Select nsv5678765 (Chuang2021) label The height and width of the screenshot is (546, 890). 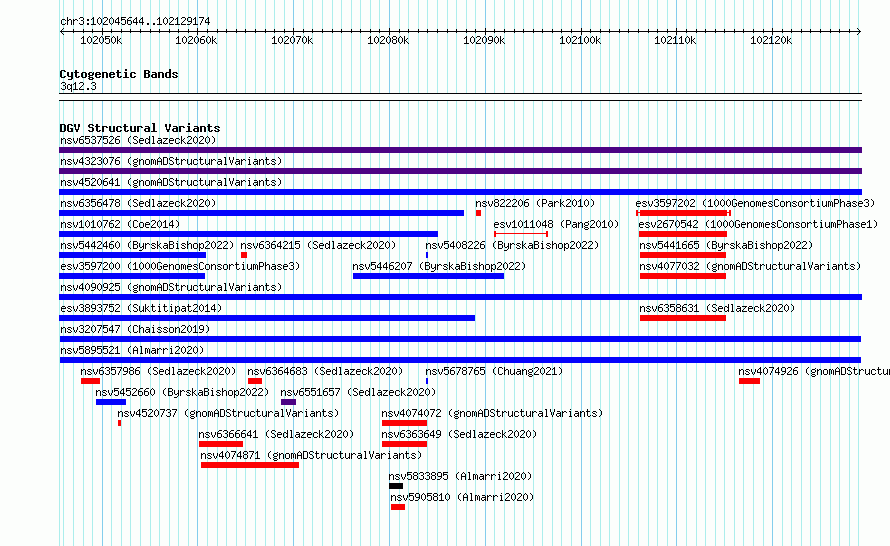tap(494, 371)
